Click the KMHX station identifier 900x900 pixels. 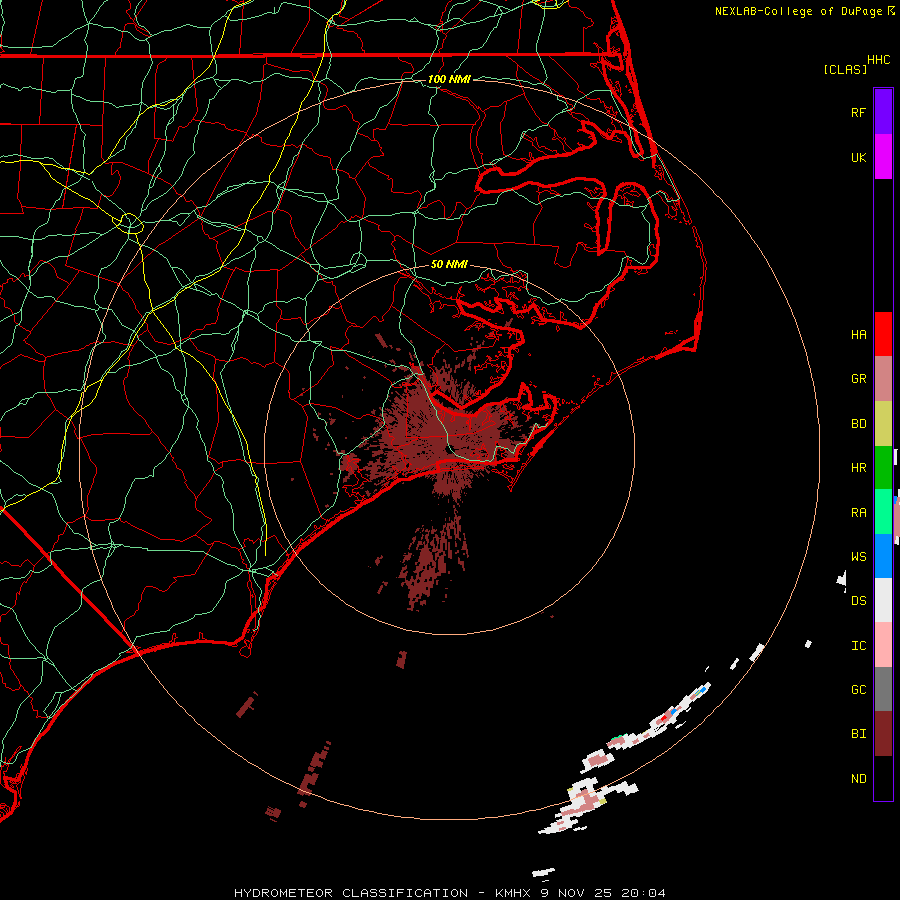[514, 893]
